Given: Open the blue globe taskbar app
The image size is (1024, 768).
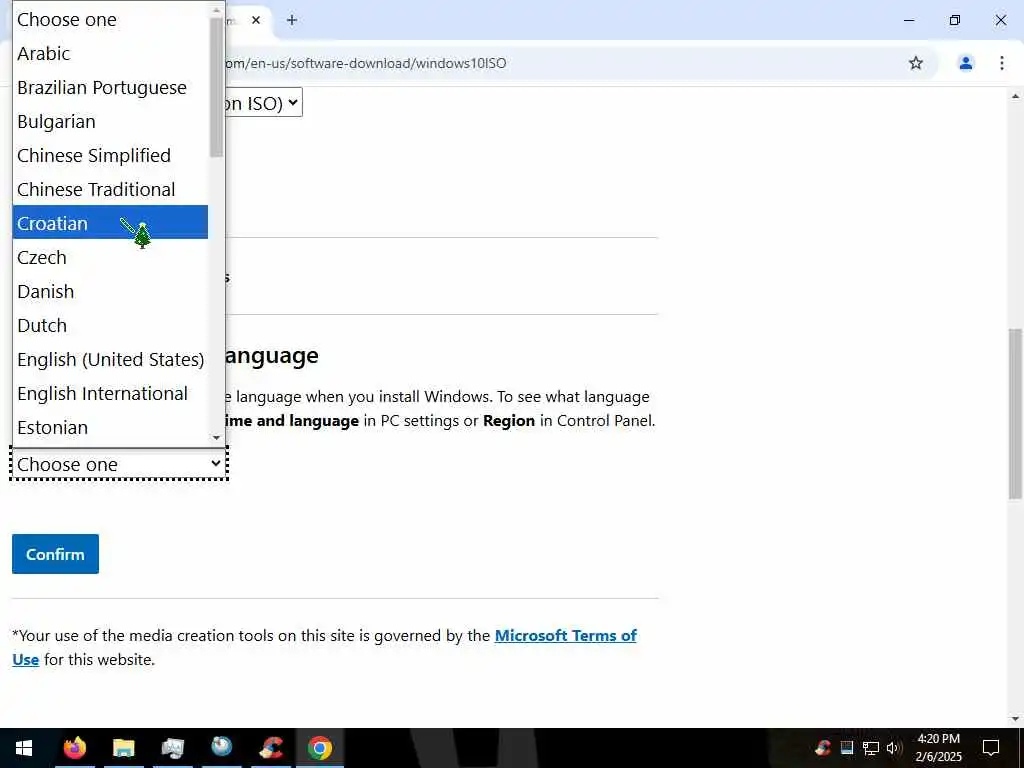Looking at the screenshot, I should [221, 748].
